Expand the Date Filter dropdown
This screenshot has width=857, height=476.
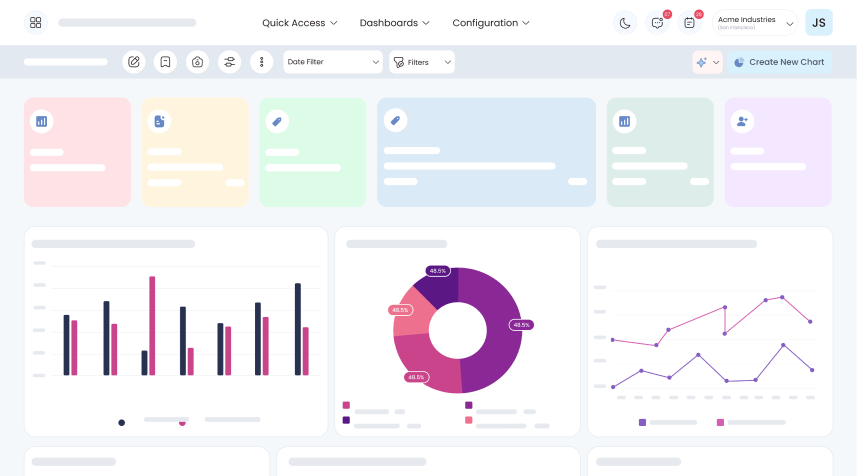(333, 62)
